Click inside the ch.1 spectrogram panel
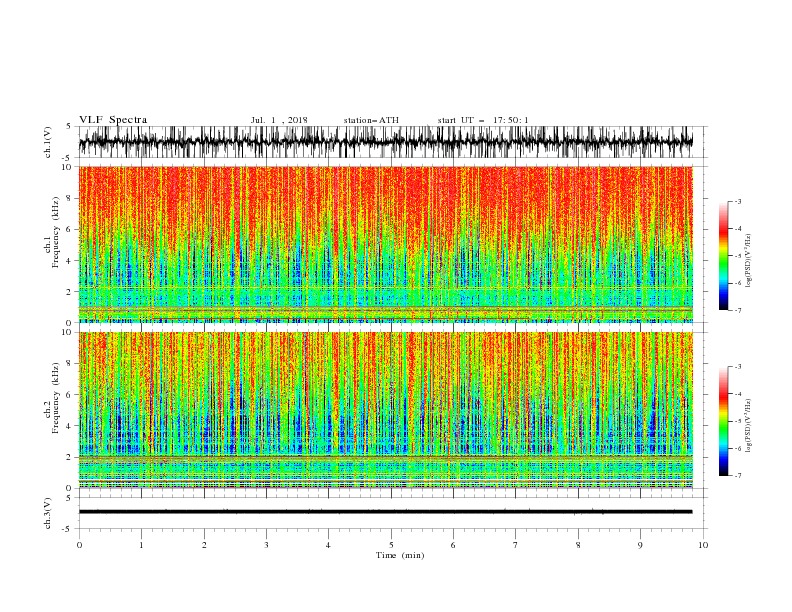Image resolution: width=792 pixels, height=612 pixels. [x=385, y=244]
